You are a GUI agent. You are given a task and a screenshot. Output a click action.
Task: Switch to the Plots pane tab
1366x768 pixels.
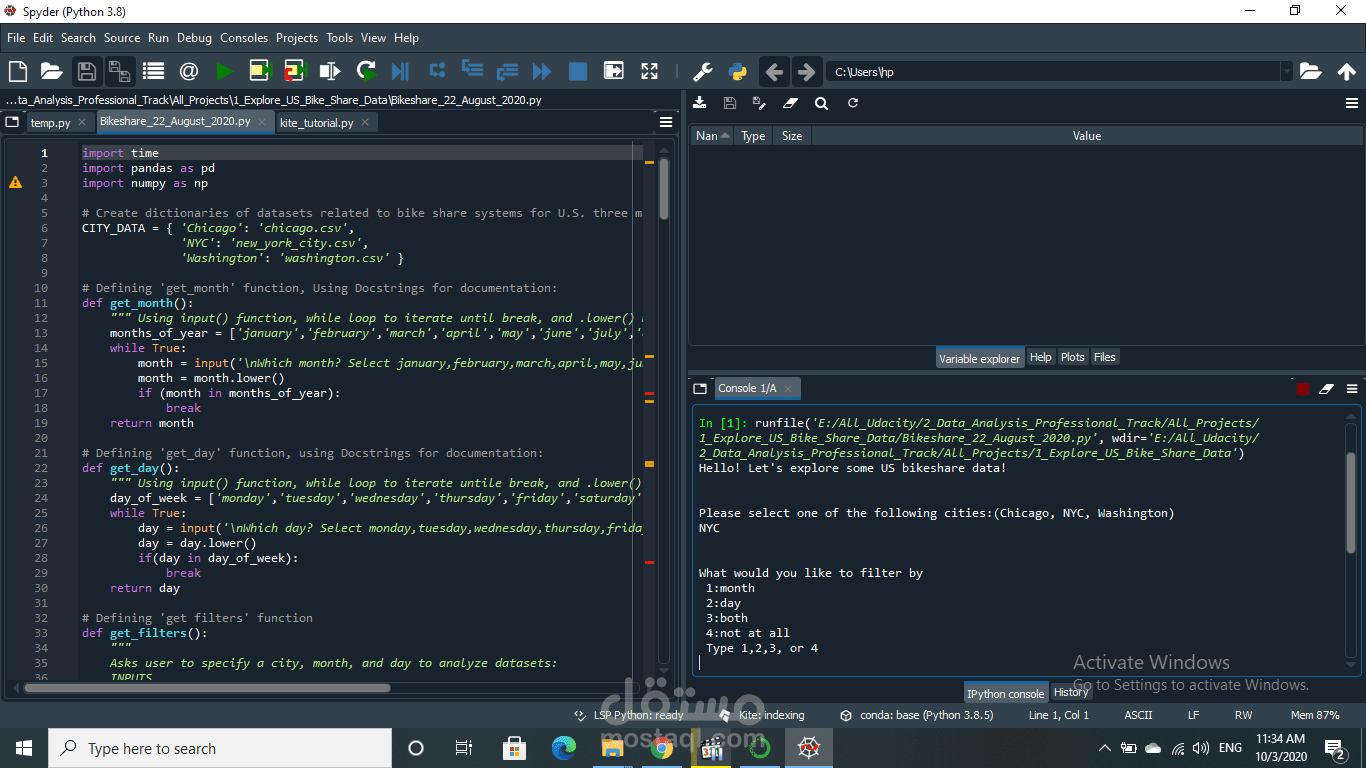point(1072,357)
